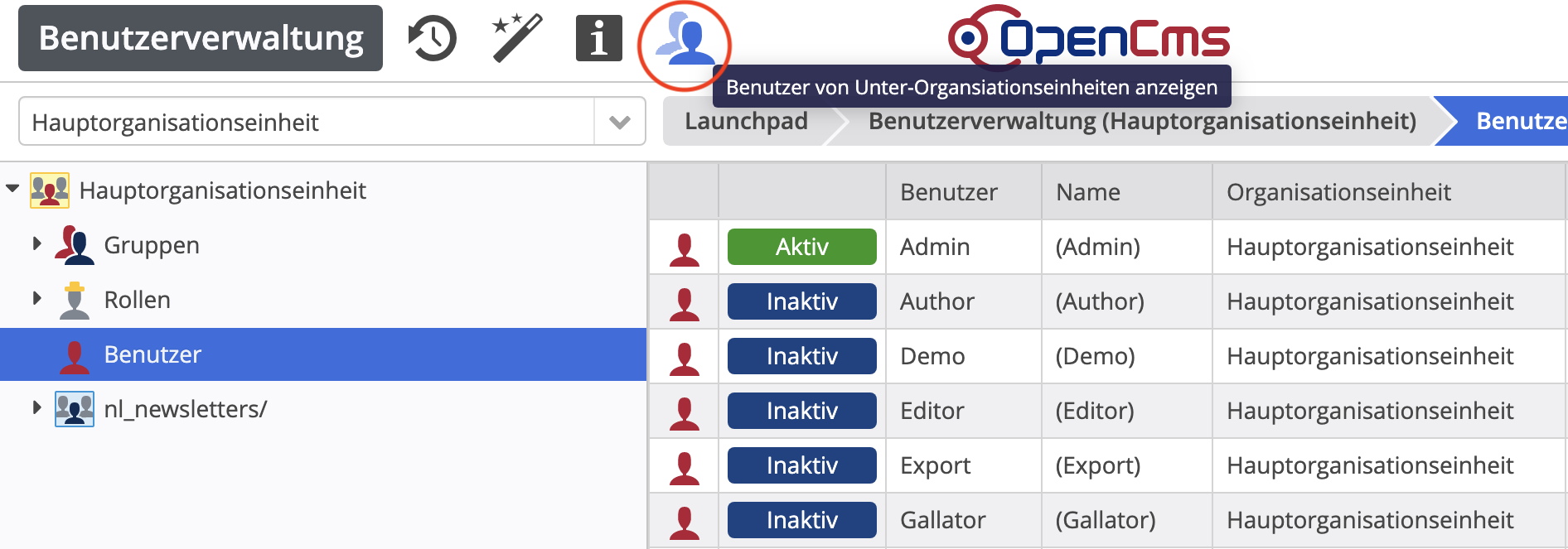Image resolution: width=1568 pixels, height=549 pixels.
Task: Click the OpenCms logo
Action: tap(1089, 38)
